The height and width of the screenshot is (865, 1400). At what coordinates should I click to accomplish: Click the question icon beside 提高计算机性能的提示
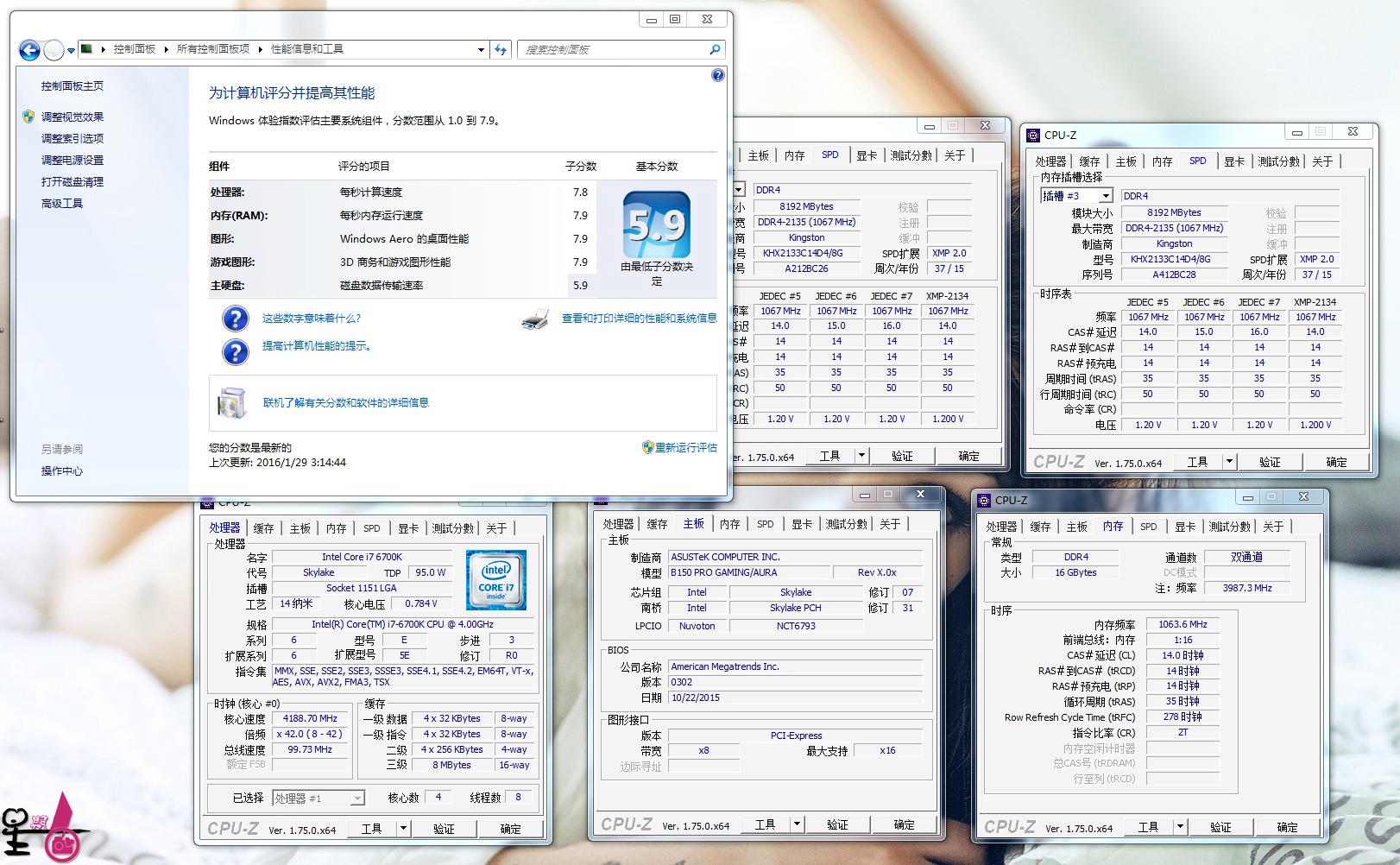click(236, 351)
